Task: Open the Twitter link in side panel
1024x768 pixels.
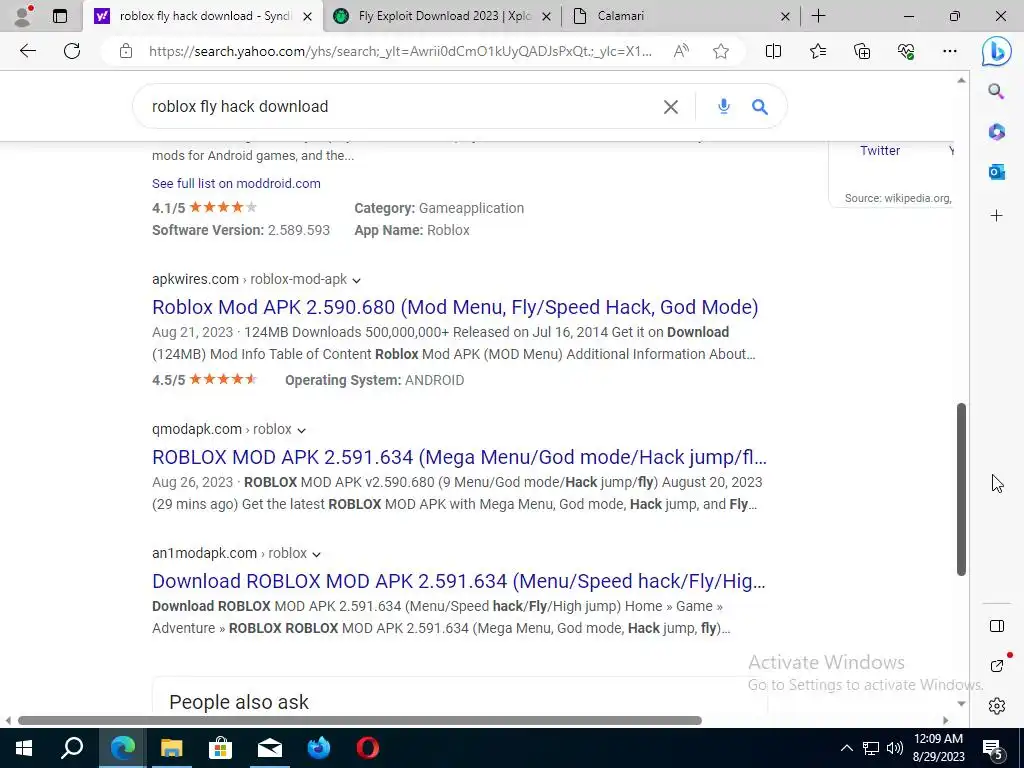Action: tap(880, 151)
